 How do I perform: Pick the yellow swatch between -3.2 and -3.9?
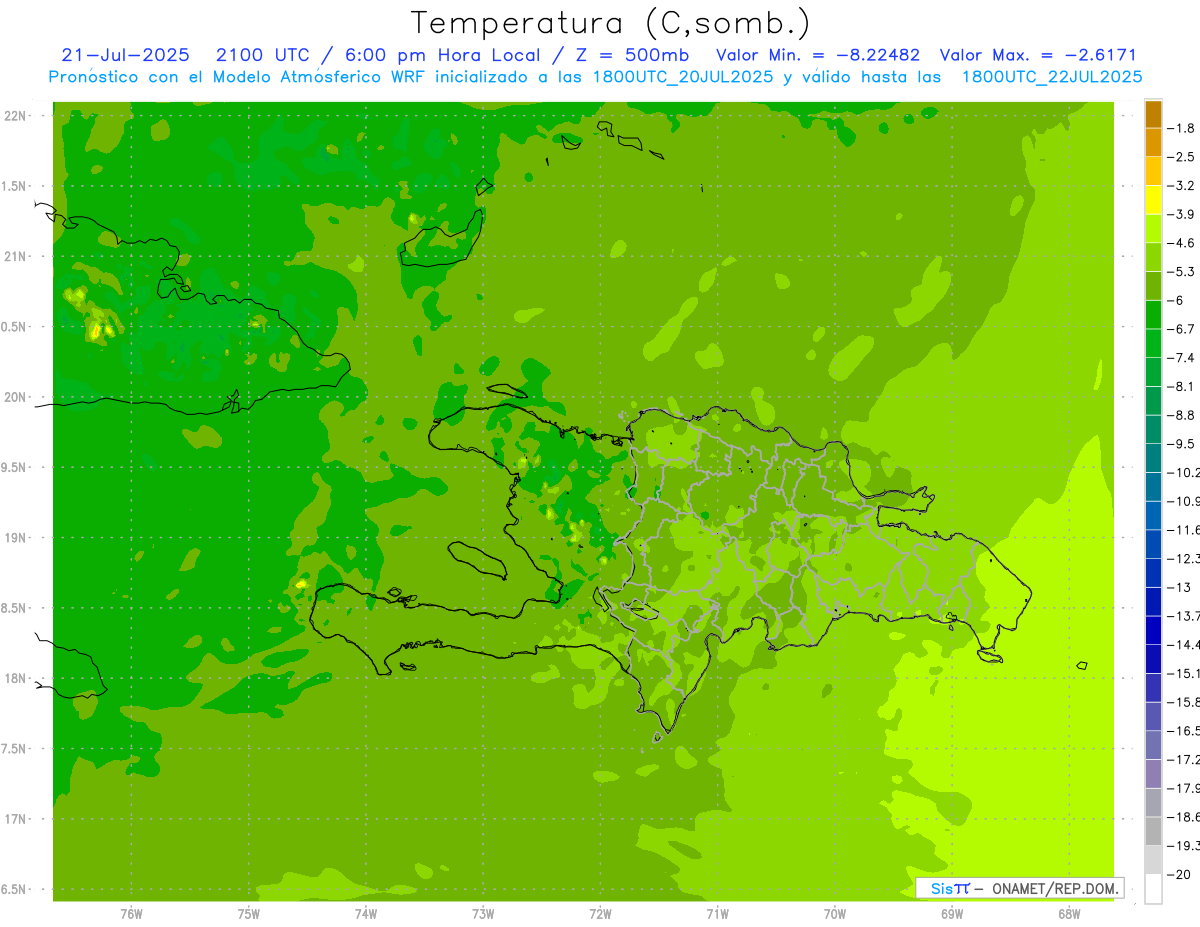(1153, 200)
